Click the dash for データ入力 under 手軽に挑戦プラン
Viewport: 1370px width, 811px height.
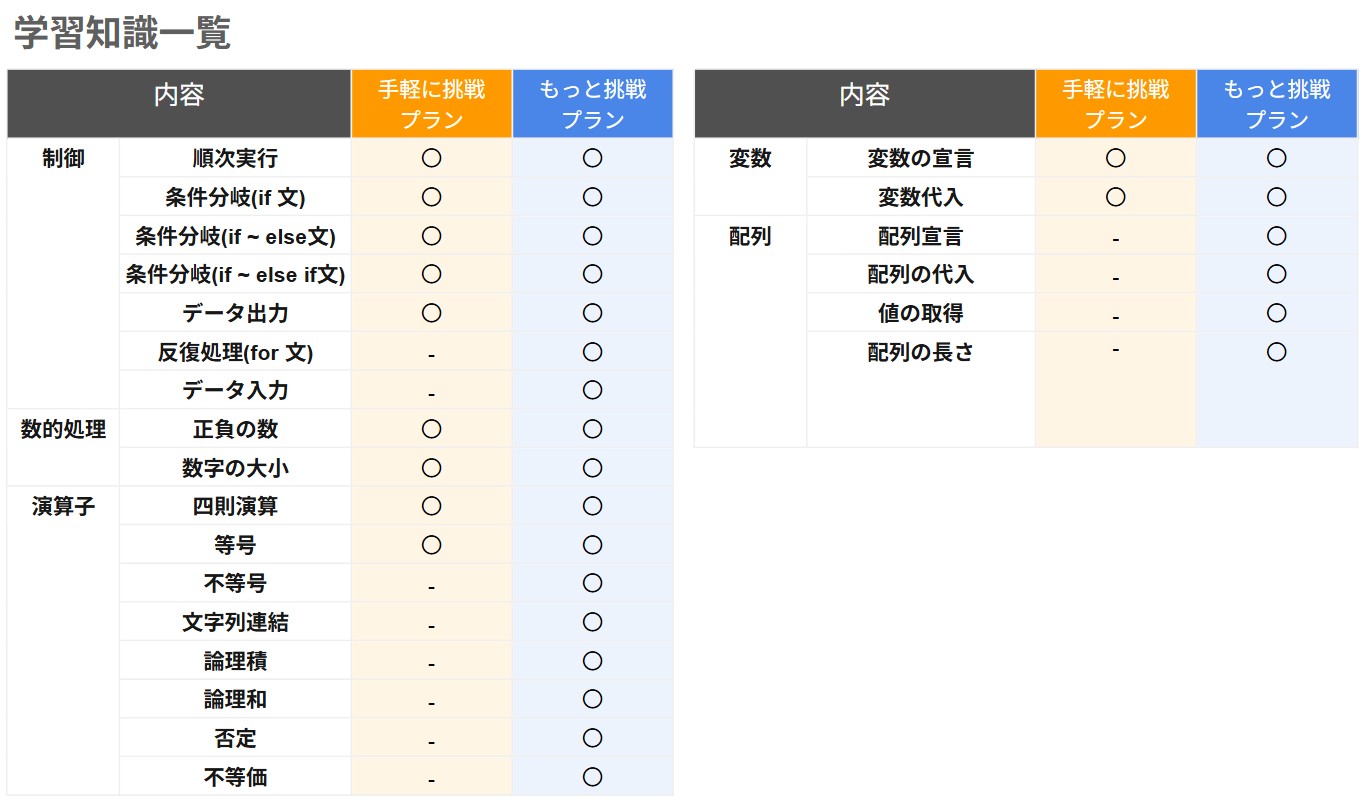click(x=431, y=393)
